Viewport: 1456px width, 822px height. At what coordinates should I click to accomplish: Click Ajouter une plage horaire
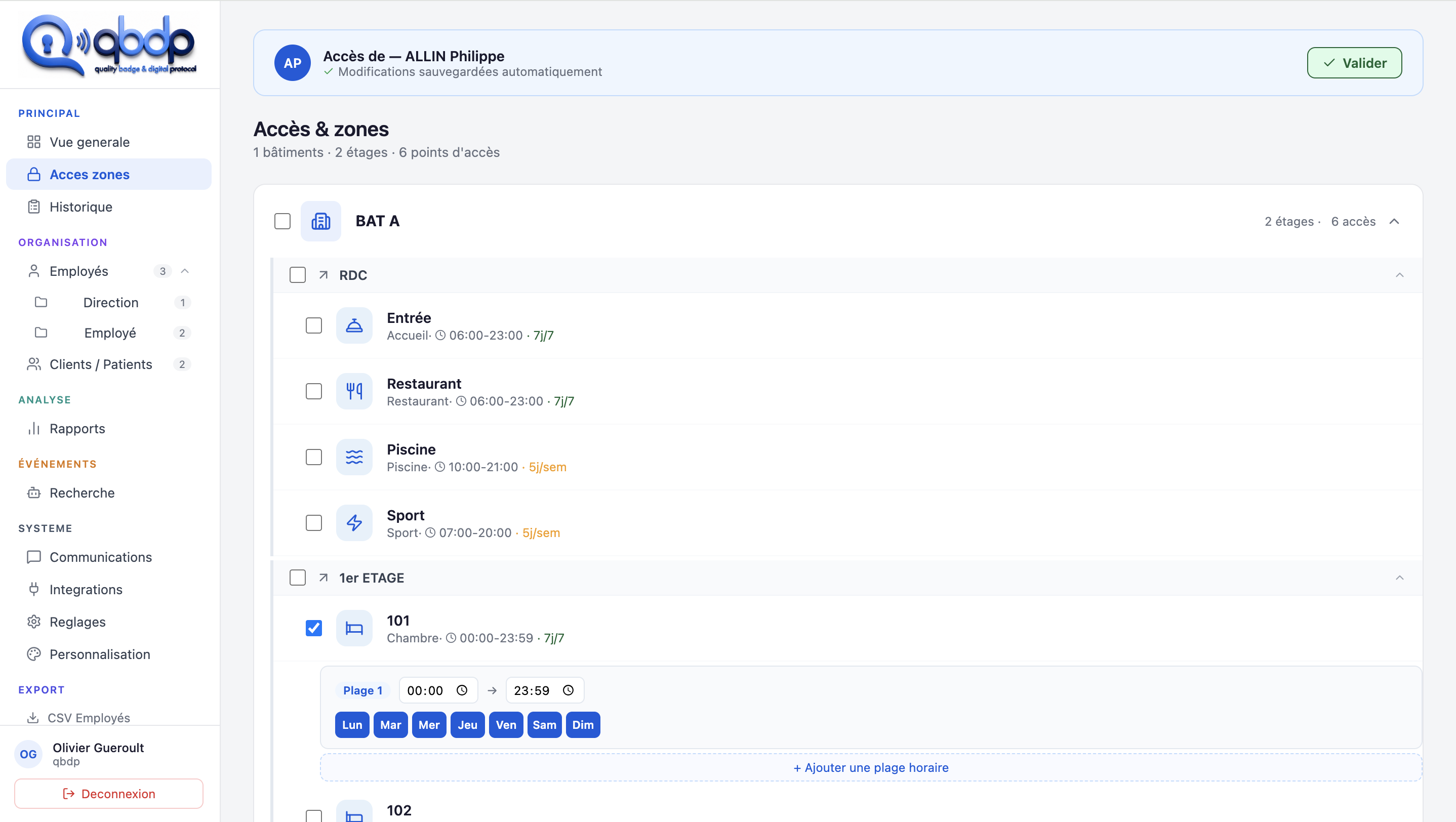(870, 767)
